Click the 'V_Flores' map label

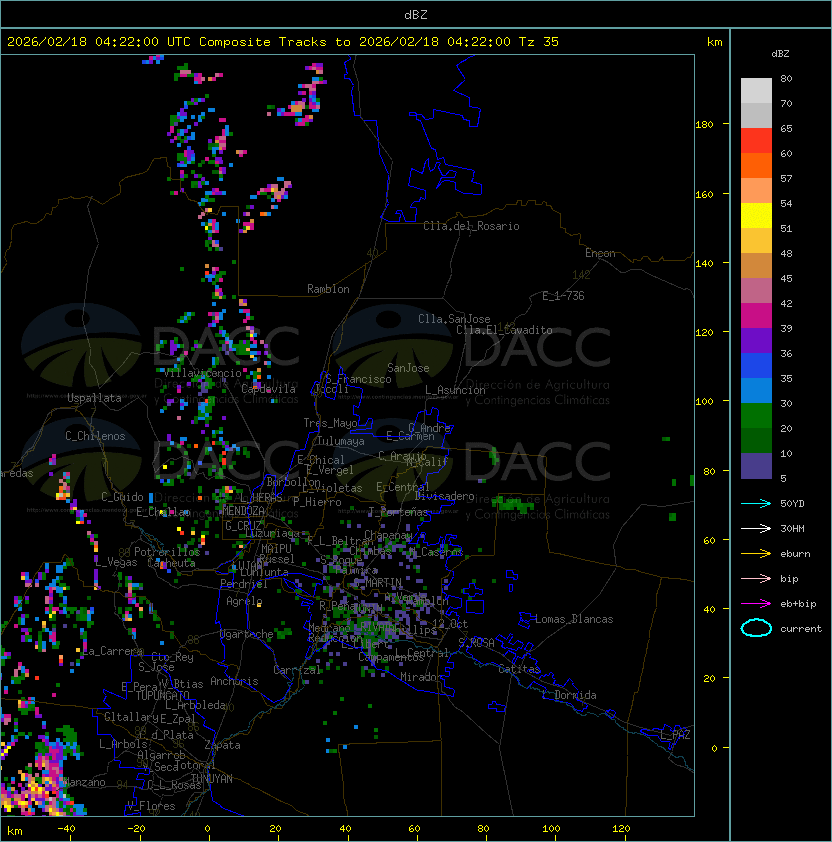click(x=151, y=806)
